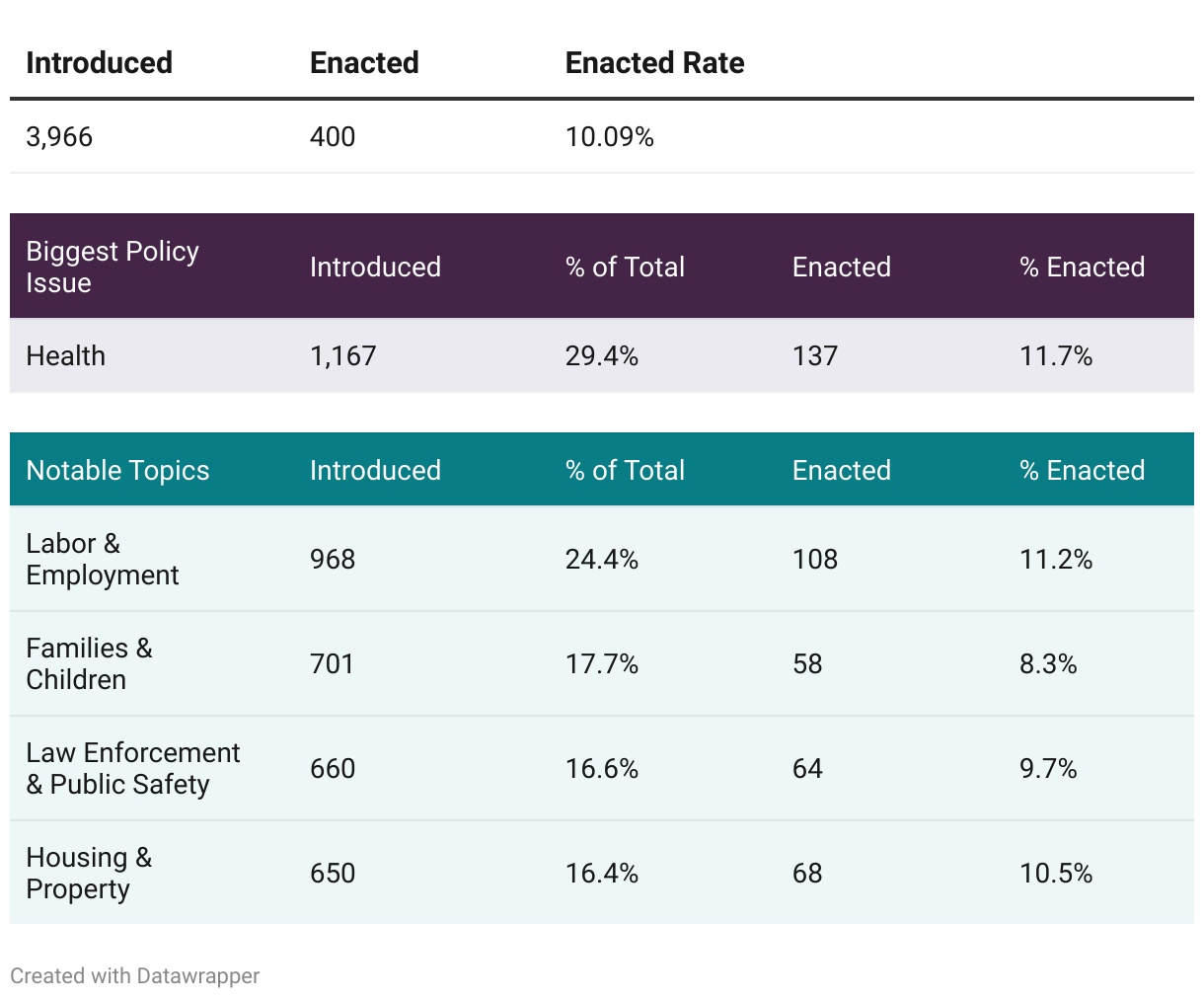Select the Families & Children row label
1204x999 pixels.
click(89, 663)
